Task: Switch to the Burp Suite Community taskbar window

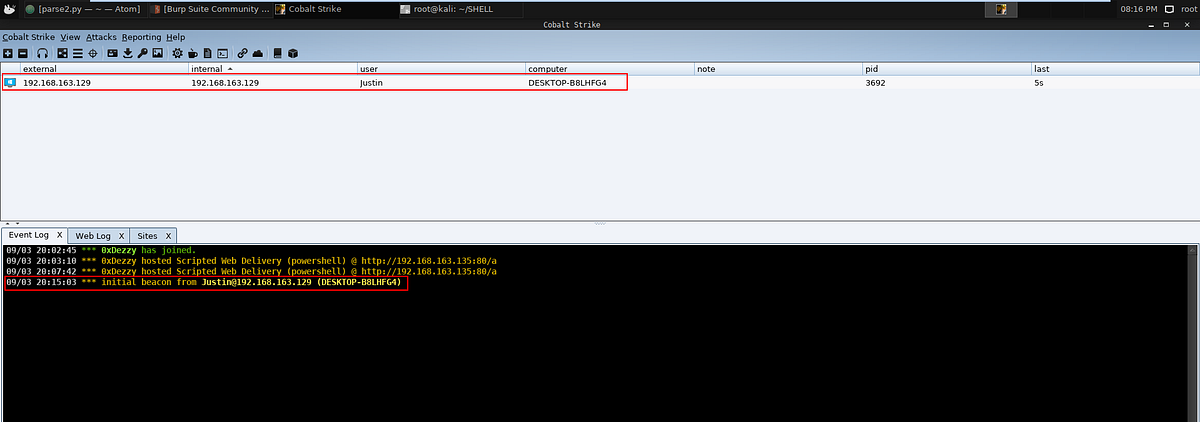Action: tap(210, 9)
